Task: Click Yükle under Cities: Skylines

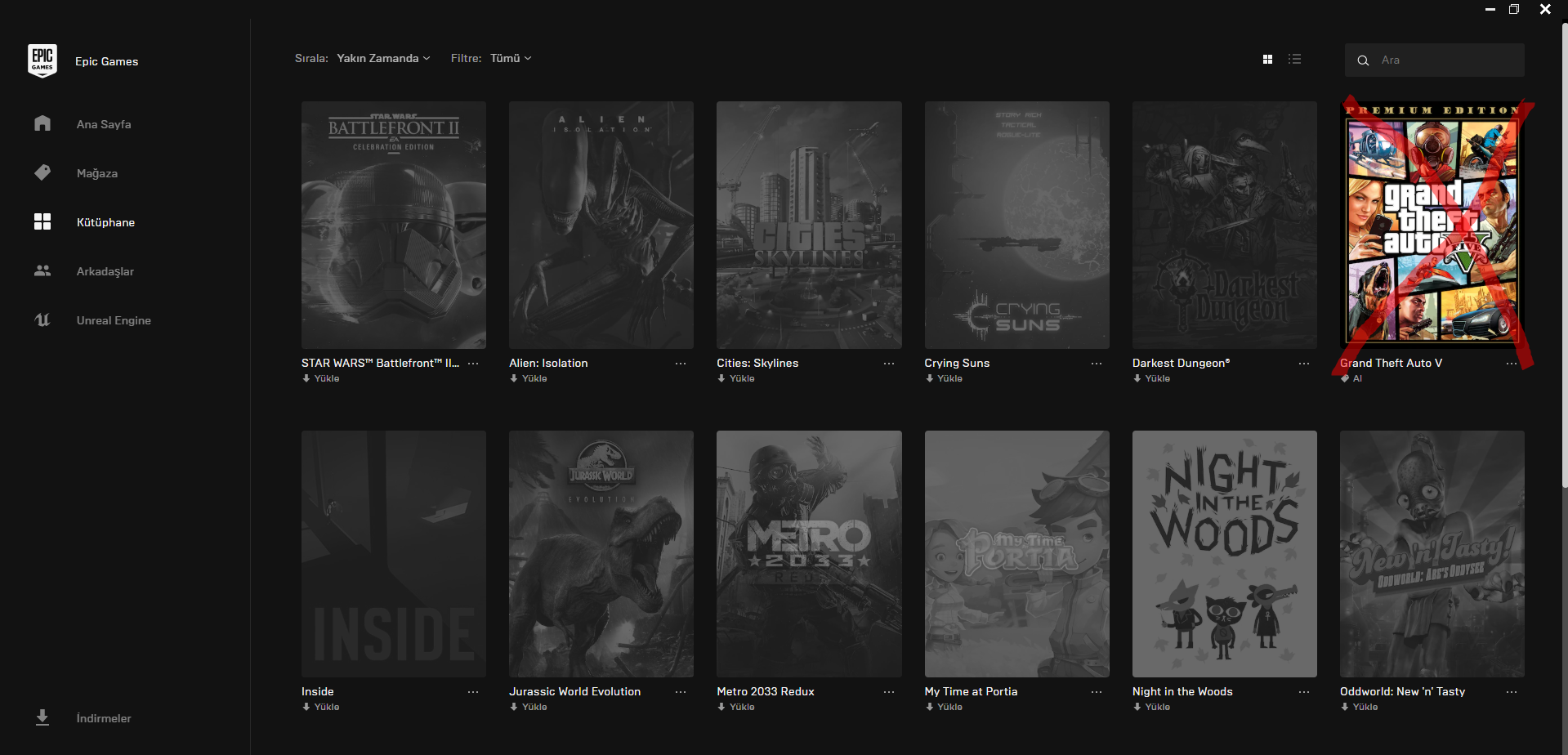Action: 736,378
